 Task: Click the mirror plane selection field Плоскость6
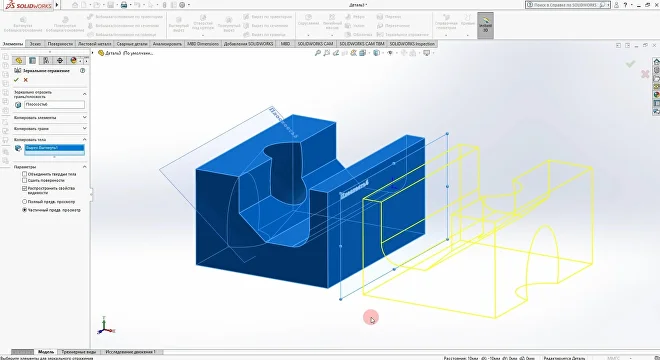pyautogui.click(x=54, y=104)
